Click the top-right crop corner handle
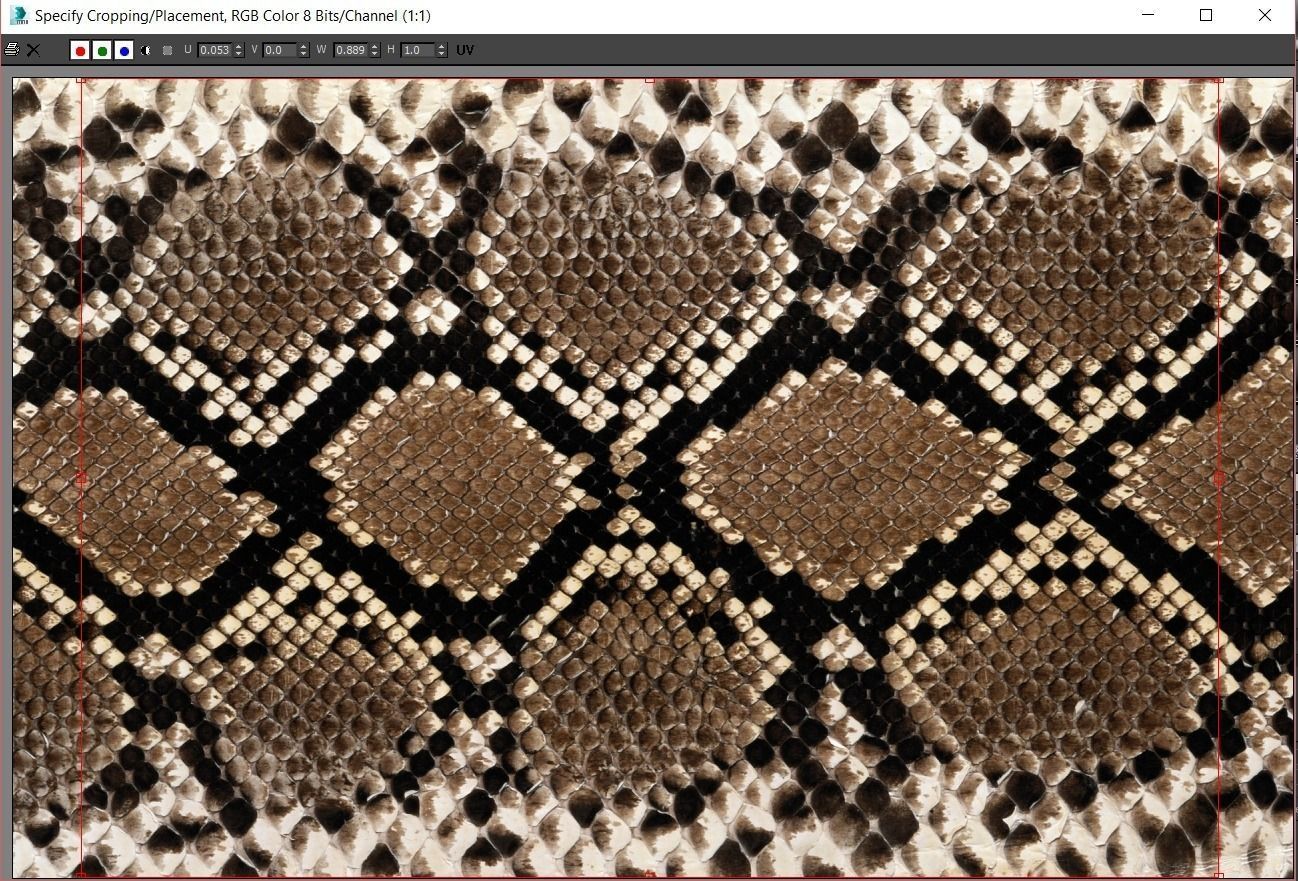This screenshot has height=881, width=1298. 1219,80
